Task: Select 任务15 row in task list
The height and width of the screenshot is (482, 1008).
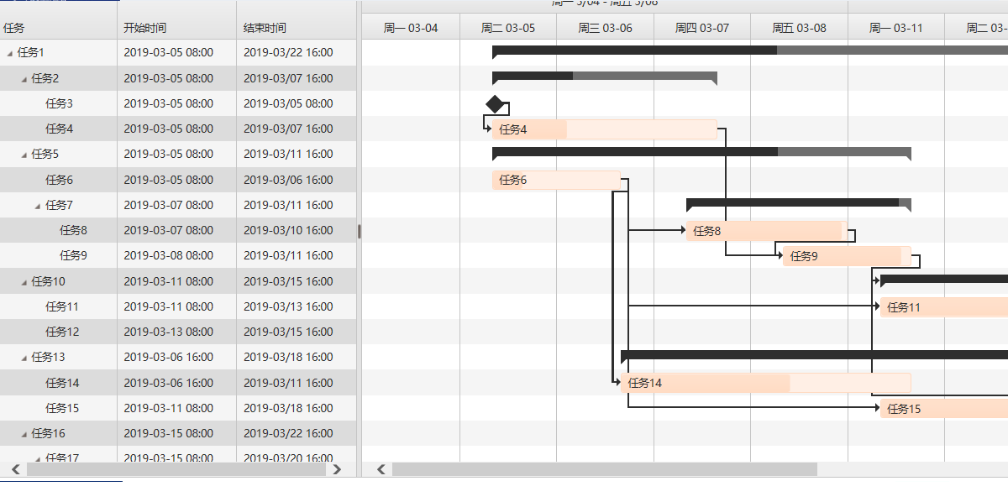Action: coord(178,408)
